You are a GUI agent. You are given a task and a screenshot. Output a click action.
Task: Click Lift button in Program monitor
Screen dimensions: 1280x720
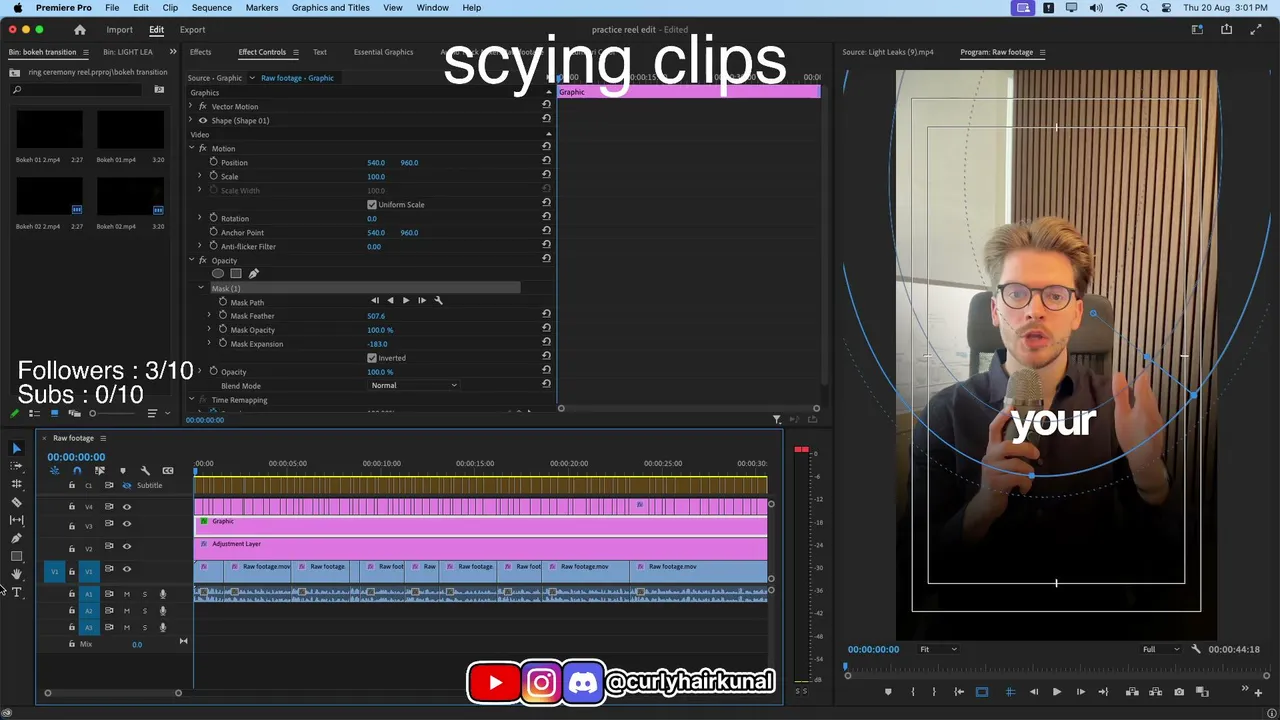[x=1130, y=692]
